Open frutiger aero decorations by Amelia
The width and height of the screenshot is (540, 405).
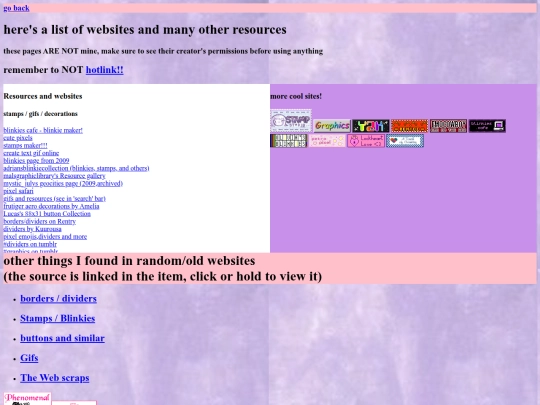point(51,206)
